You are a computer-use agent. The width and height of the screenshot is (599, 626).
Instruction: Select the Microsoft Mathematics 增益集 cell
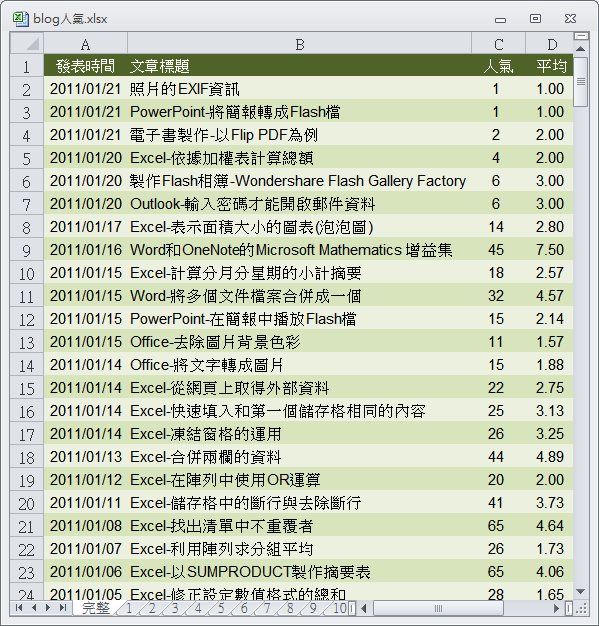click(x=300, y=250)
